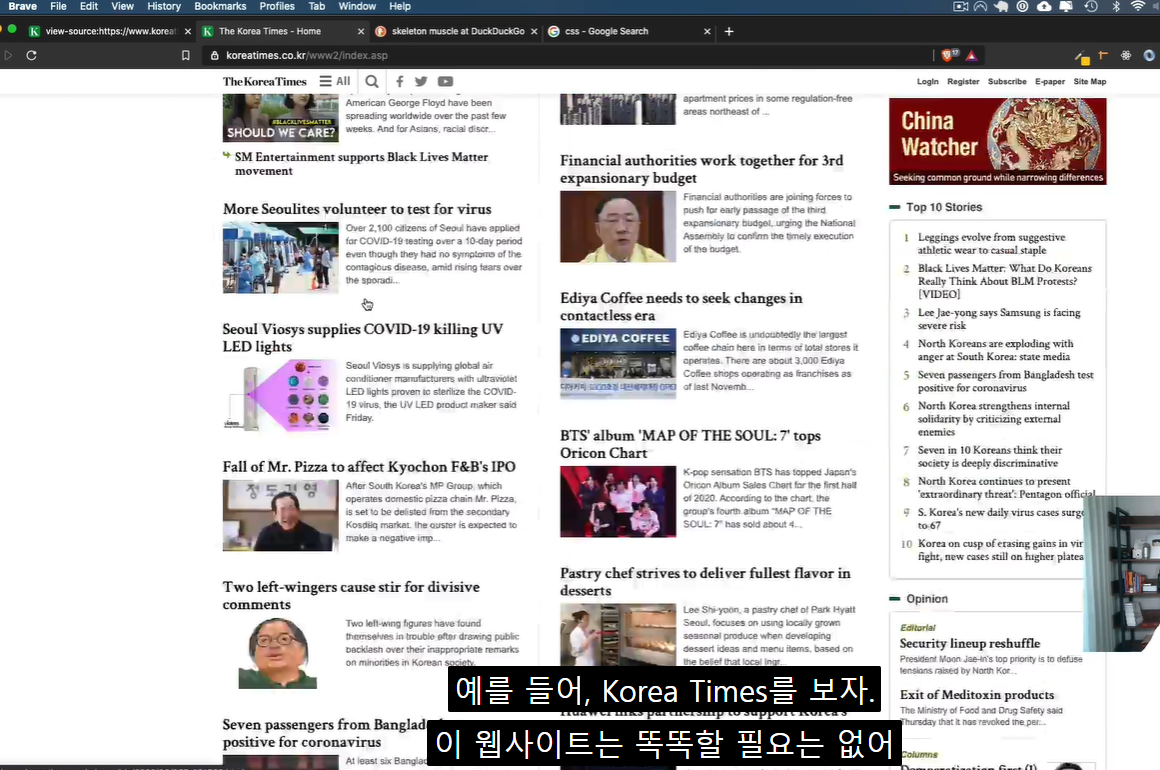Close the DuckDuckGo skeleton muscle tab

pyautogui.click(x=534, y=31)
